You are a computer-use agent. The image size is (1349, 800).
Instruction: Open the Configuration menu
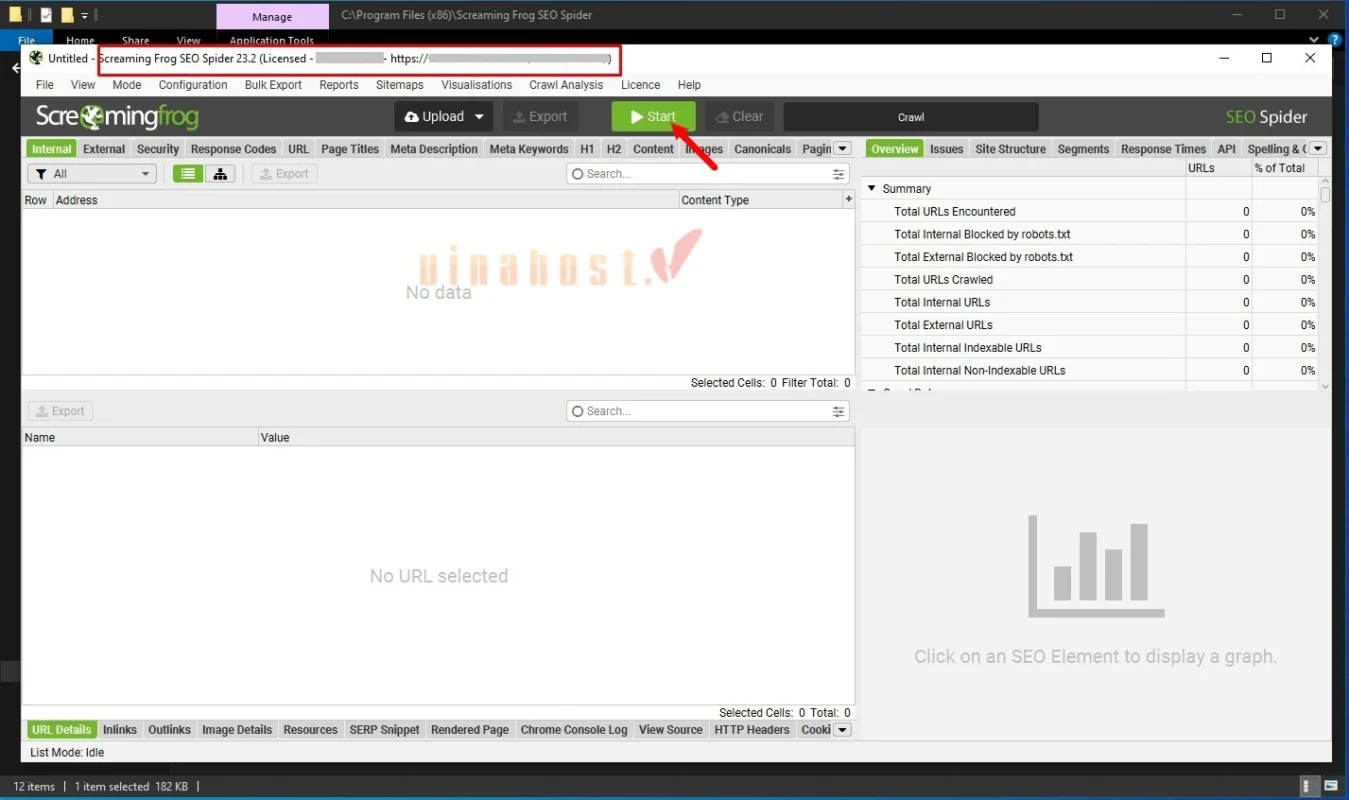click(193, 85)
